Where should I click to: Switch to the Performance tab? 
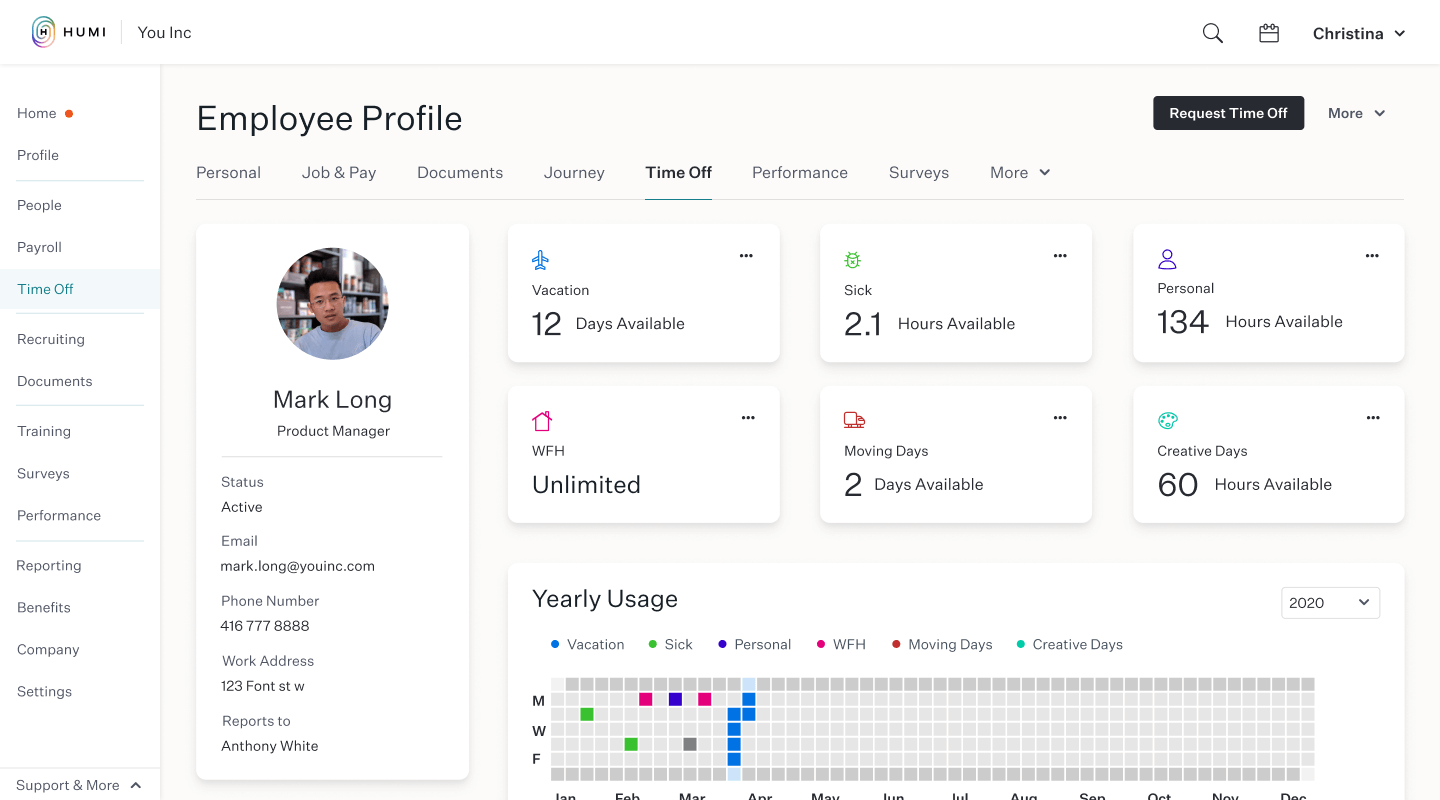(x=799, y=172)
